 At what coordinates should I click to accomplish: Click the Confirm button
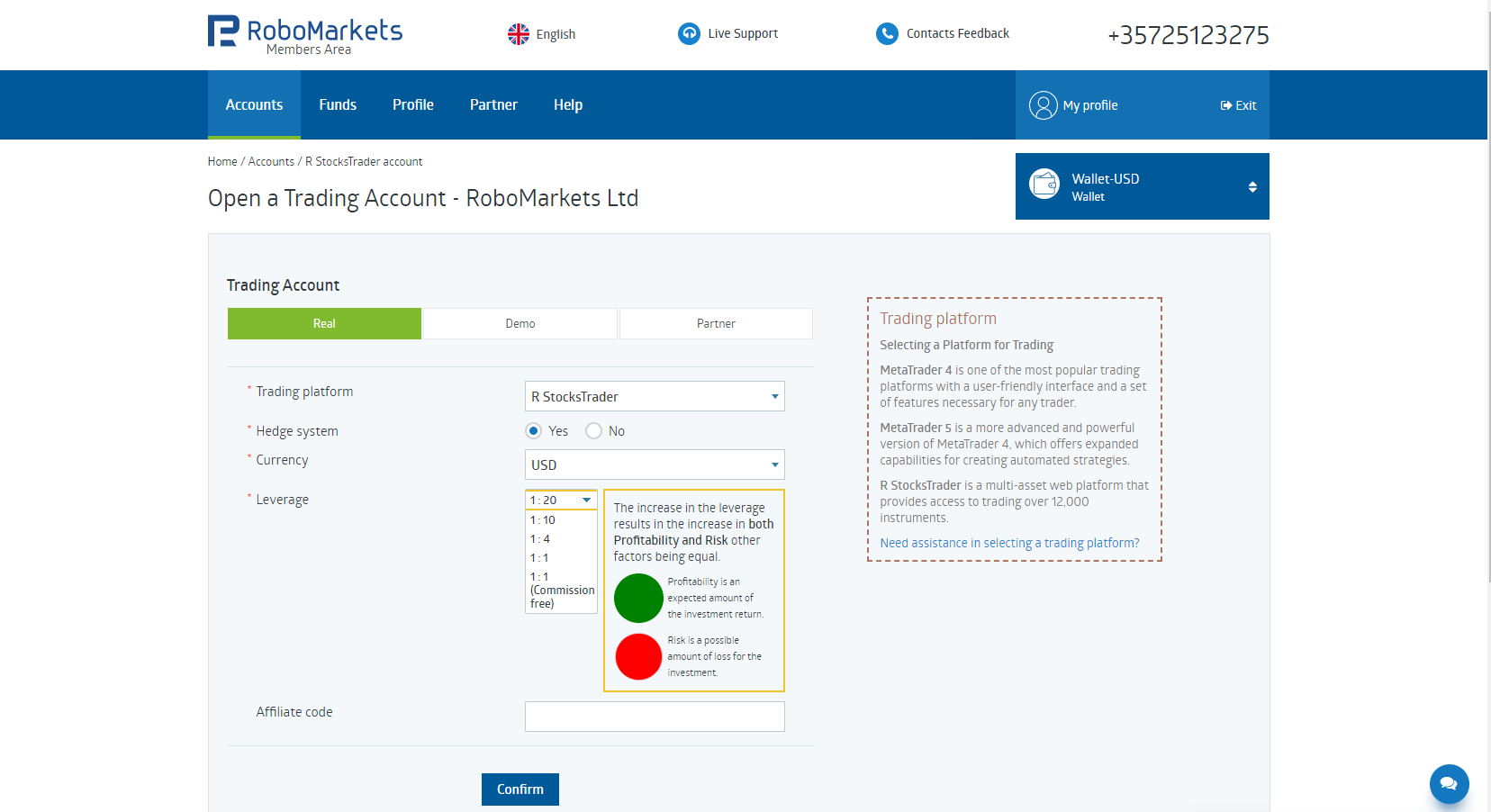coord(520,789)
